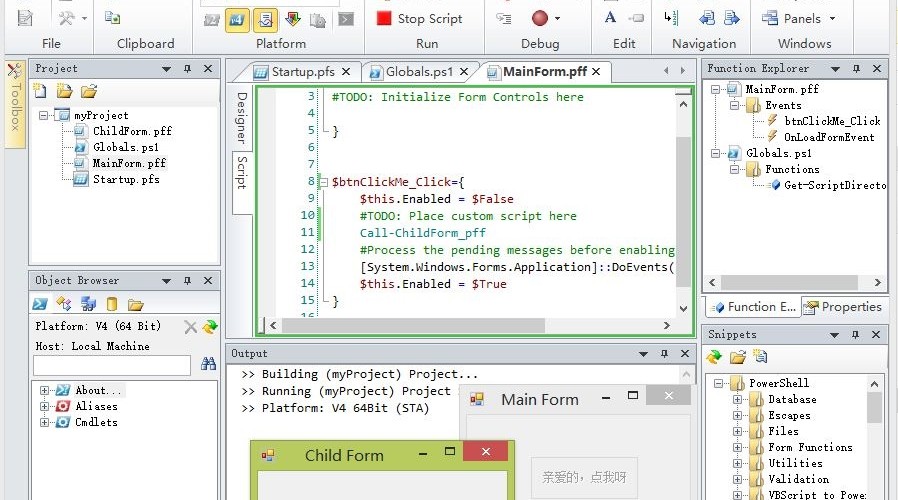Open the Project panel options dropdown arrow
Viewport: 898px width, 500px height.
click(167, 69)
